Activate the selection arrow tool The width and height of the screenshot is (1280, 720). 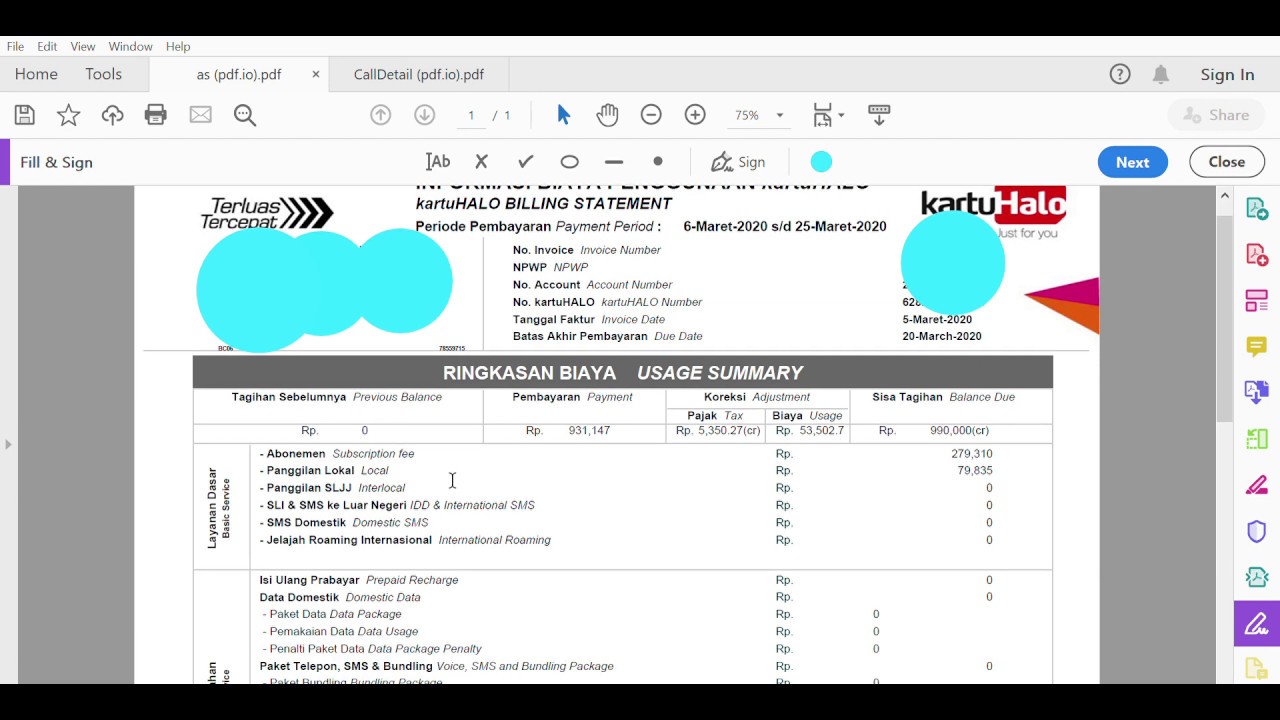pos(563,115)
